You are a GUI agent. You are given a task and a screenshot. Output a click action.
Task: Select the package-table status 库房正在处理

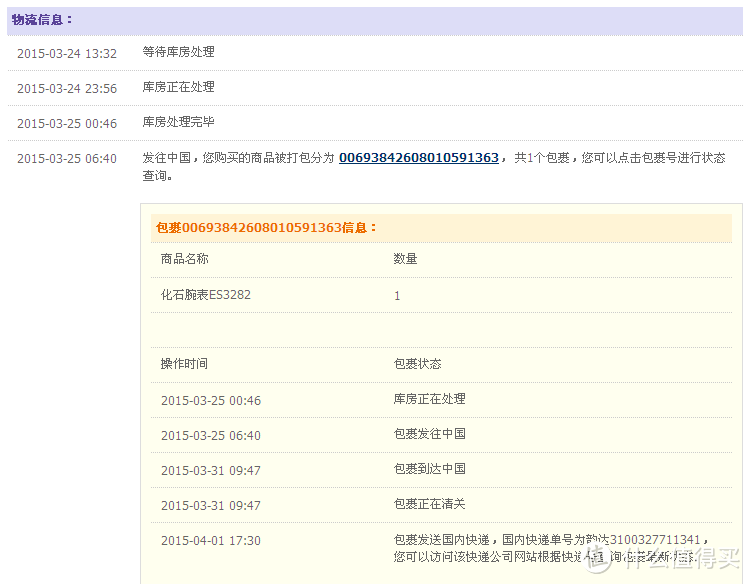(429, 398)
